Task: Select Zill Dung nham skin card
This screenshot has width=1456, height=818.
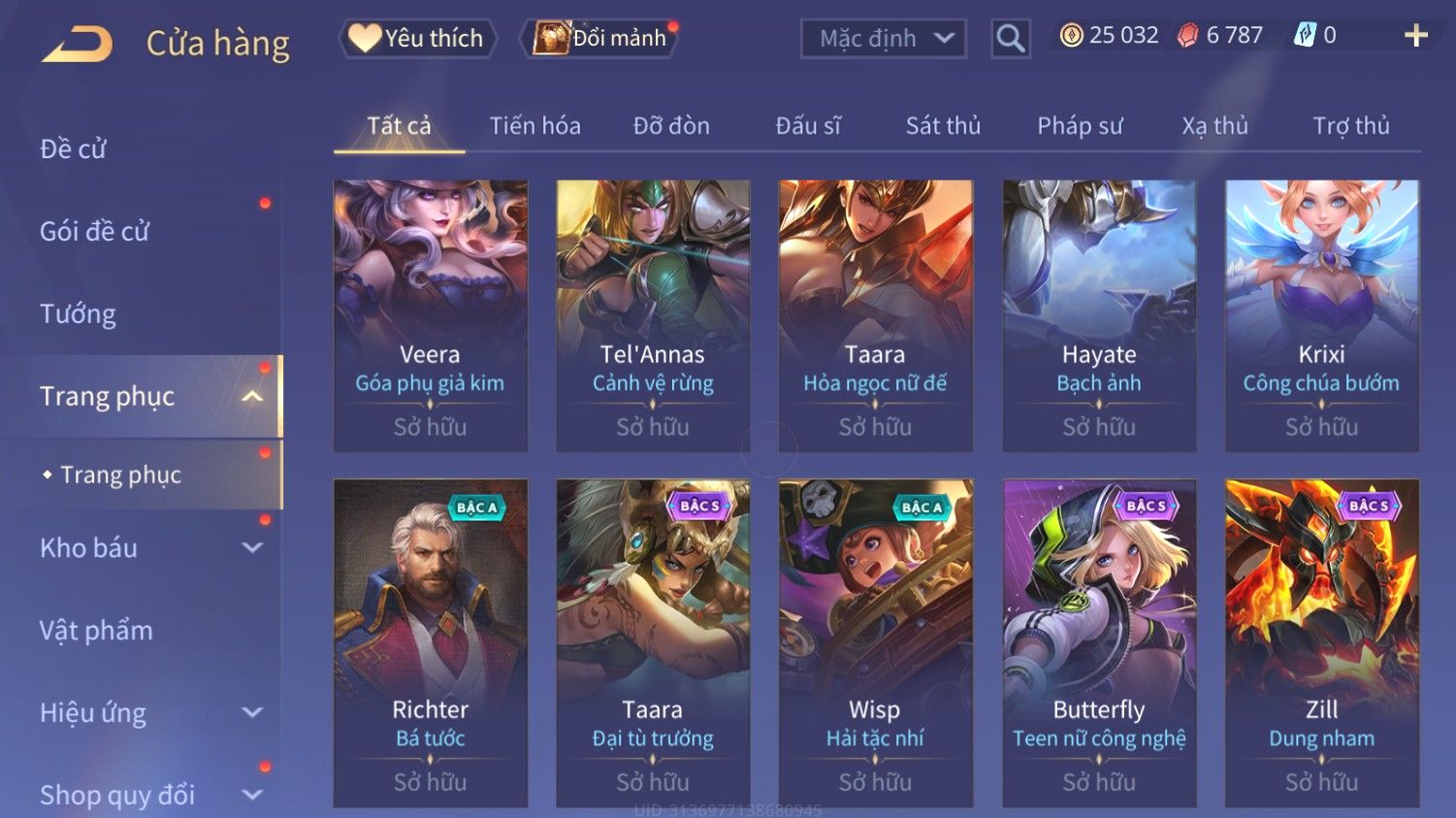Action: (1322, 642)
